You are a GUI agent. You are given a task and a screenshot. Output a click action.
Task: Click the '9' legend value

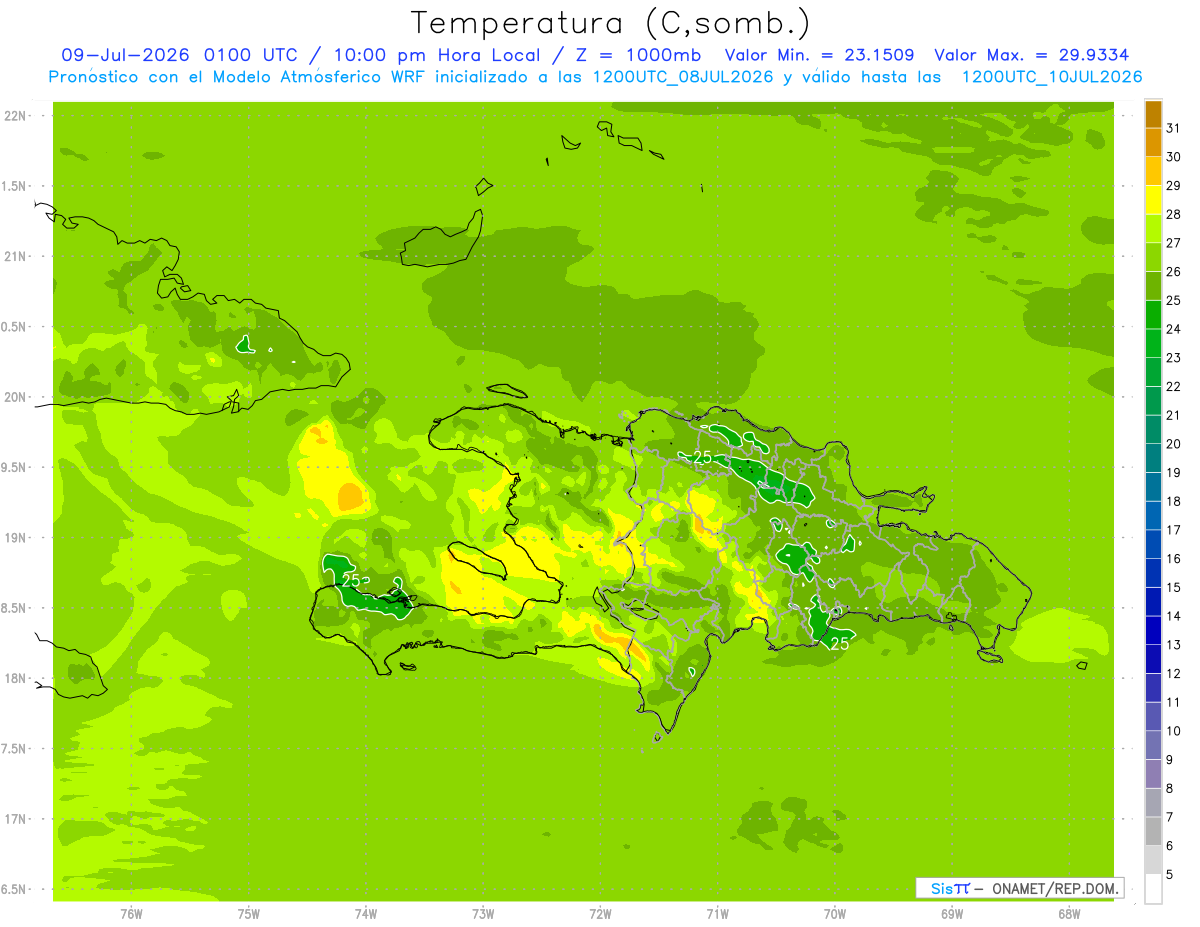(x=1170, y=760)
